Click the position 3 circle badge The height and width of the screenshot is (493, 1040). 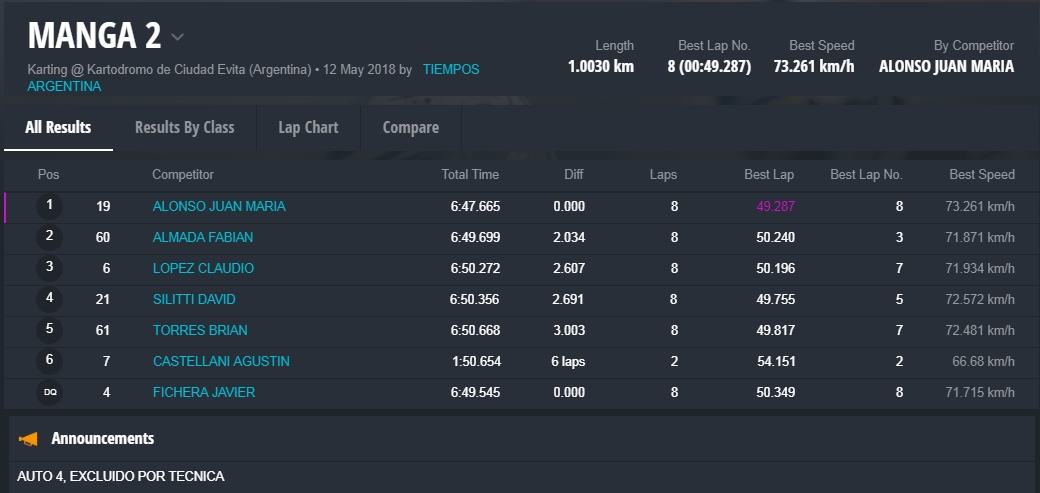(49, 268)
